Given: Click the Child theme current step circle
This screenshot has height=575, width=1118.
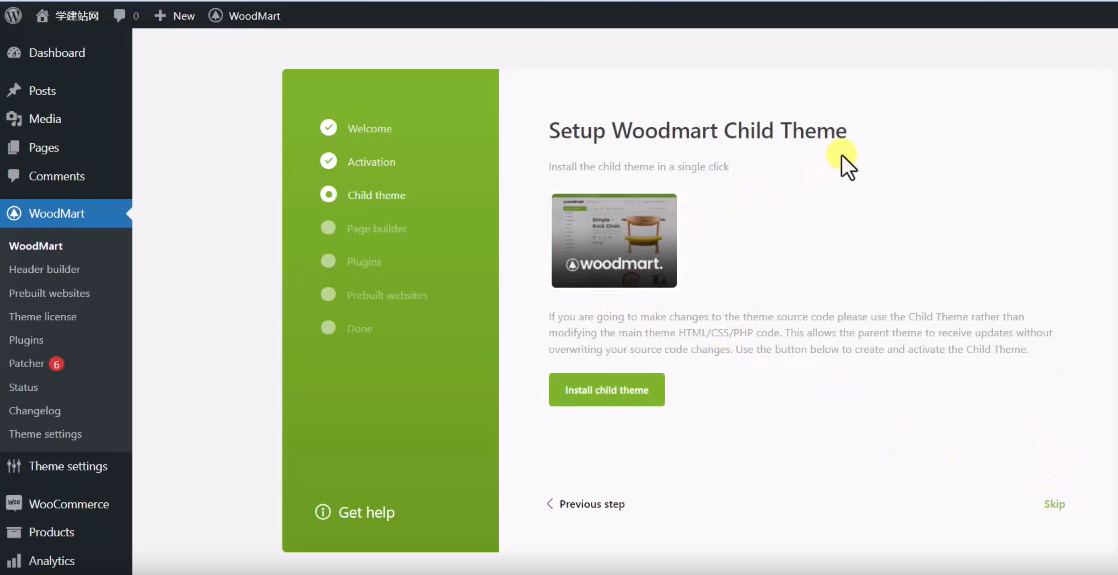Looking at the screenshot, I should coord(328,194).
